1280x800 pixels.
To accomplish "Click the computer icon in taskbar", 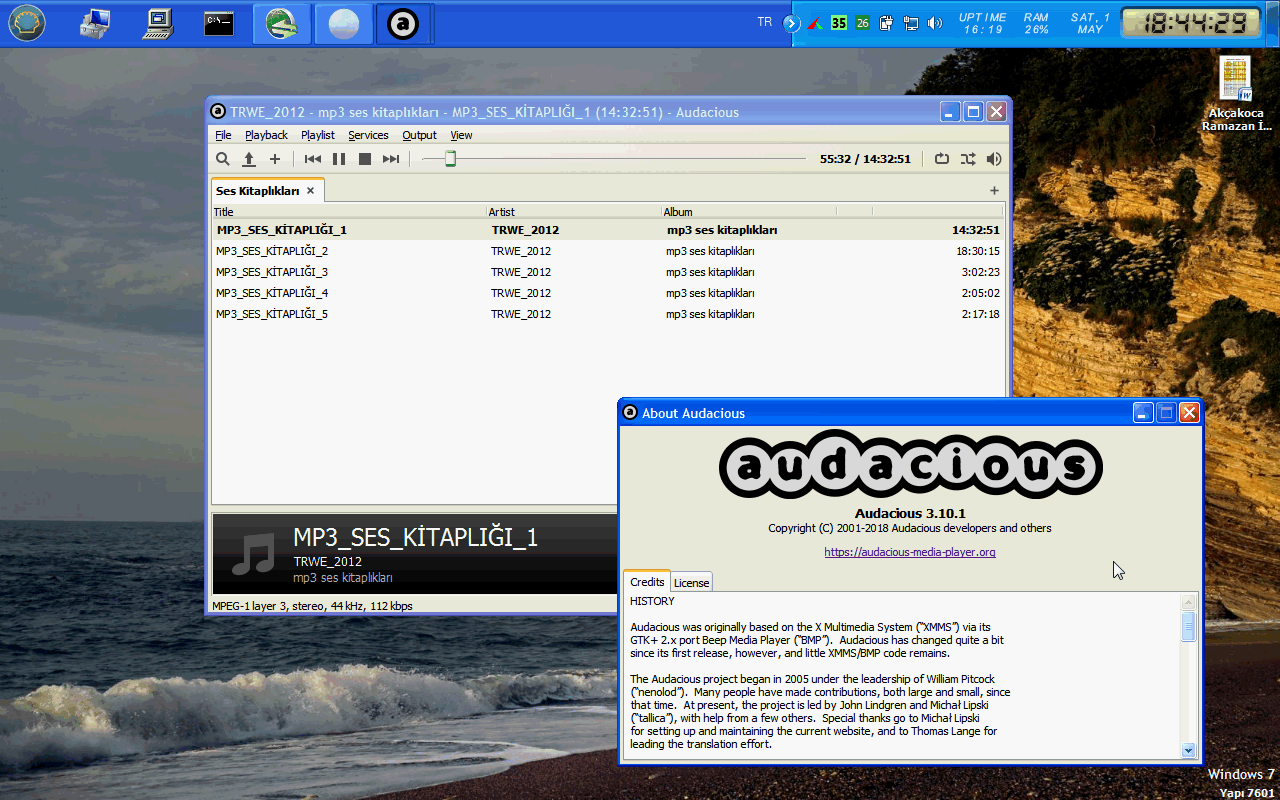I will coord(157,23).
